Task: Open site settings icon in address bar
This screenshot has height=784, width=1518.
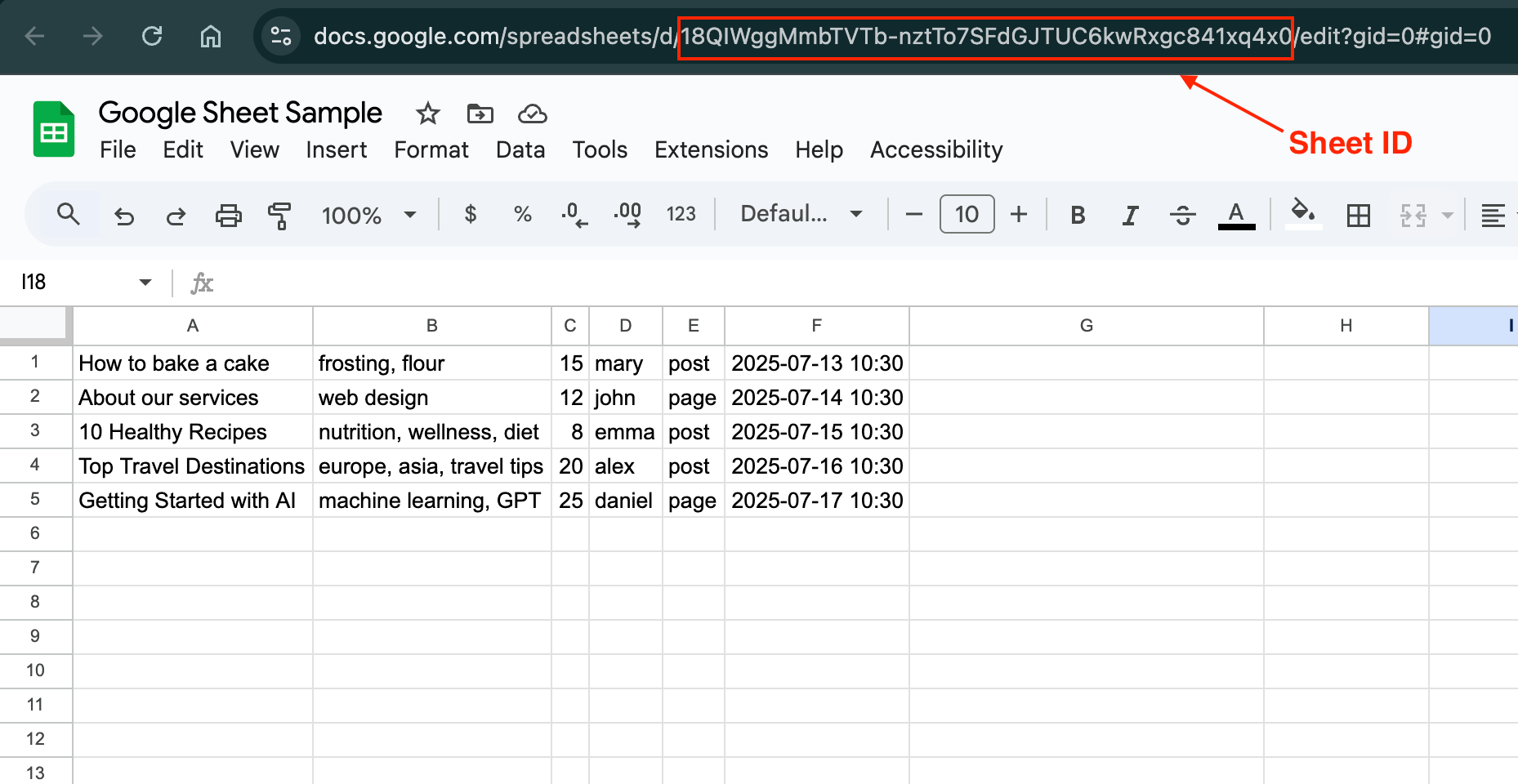Action: click(x=281, y=36)
